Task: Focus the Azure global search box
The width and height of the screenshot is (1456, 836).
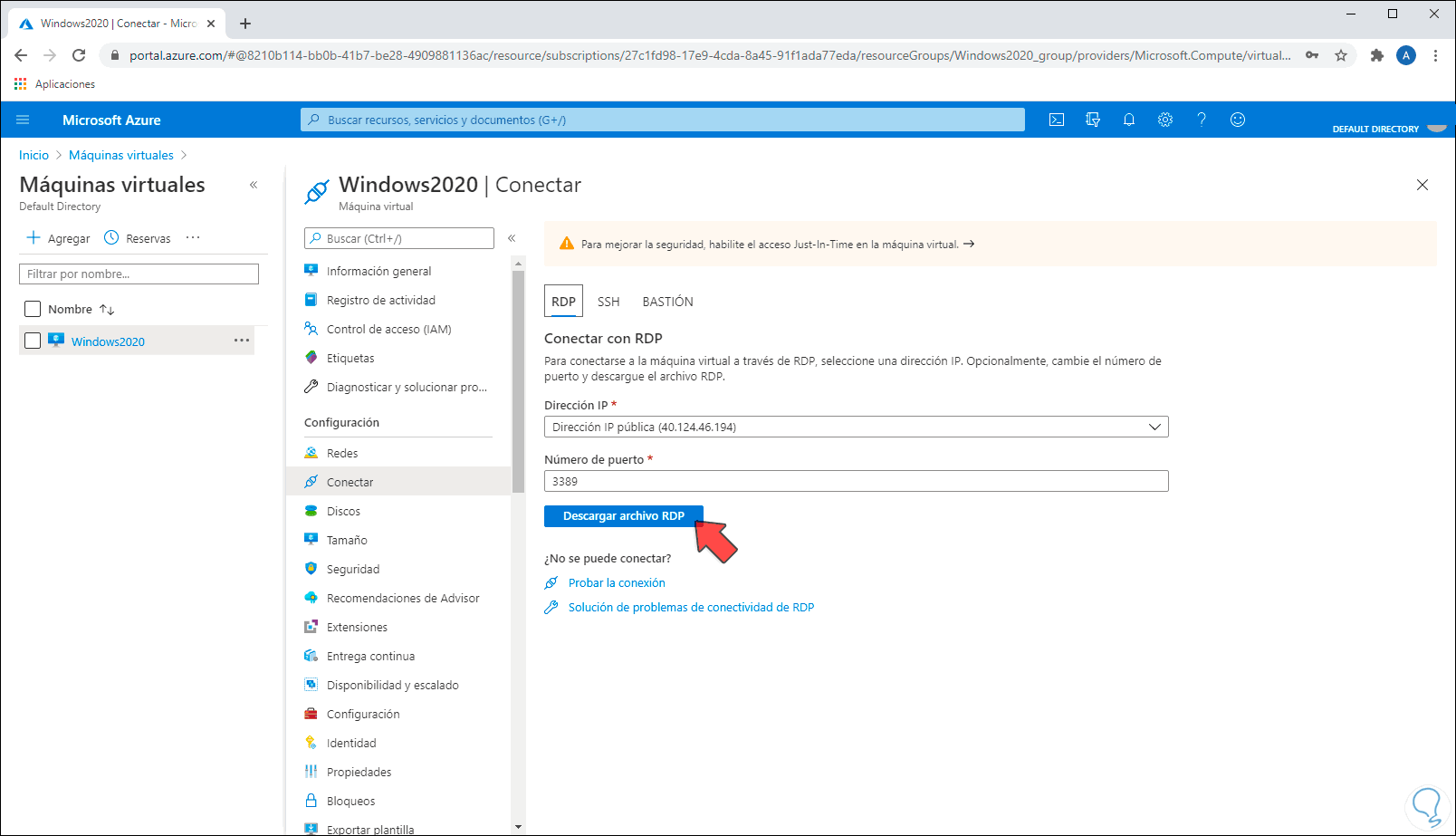Action: (x=663, y=120)
